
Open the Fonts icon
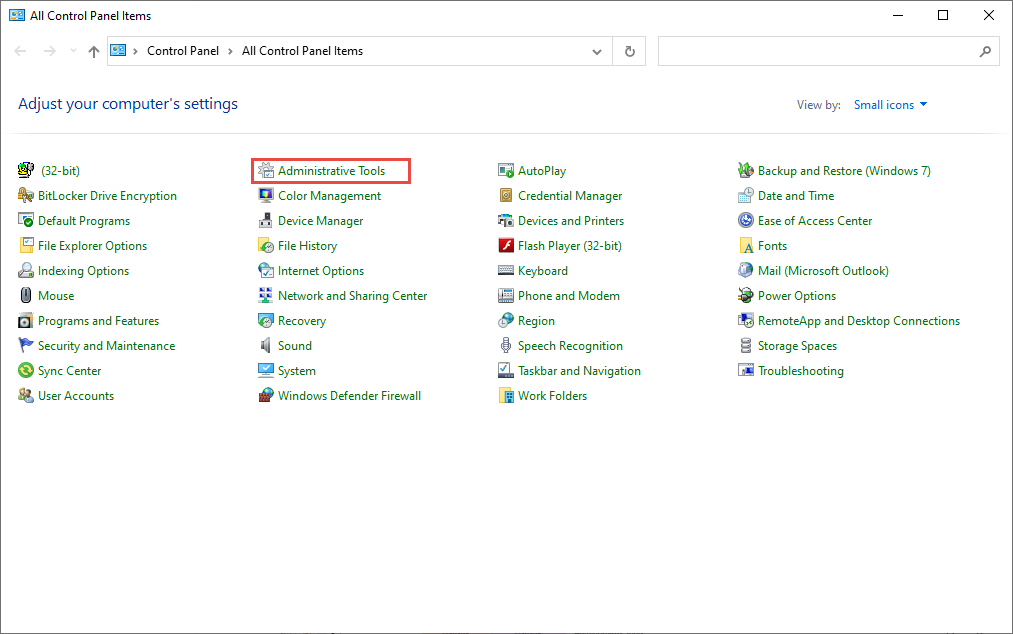746,246
